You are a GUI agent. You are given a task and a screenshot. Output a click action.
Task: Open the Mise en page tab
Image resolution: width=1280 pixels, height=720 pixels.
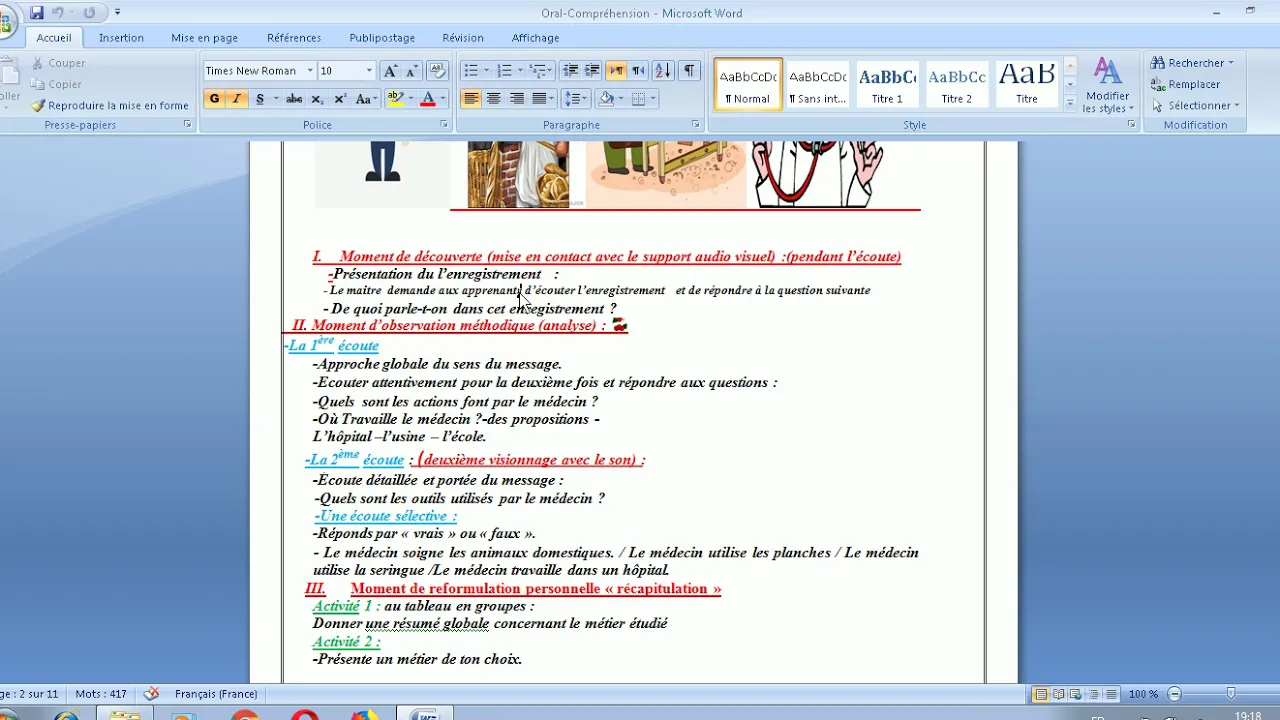pos(204,38)
